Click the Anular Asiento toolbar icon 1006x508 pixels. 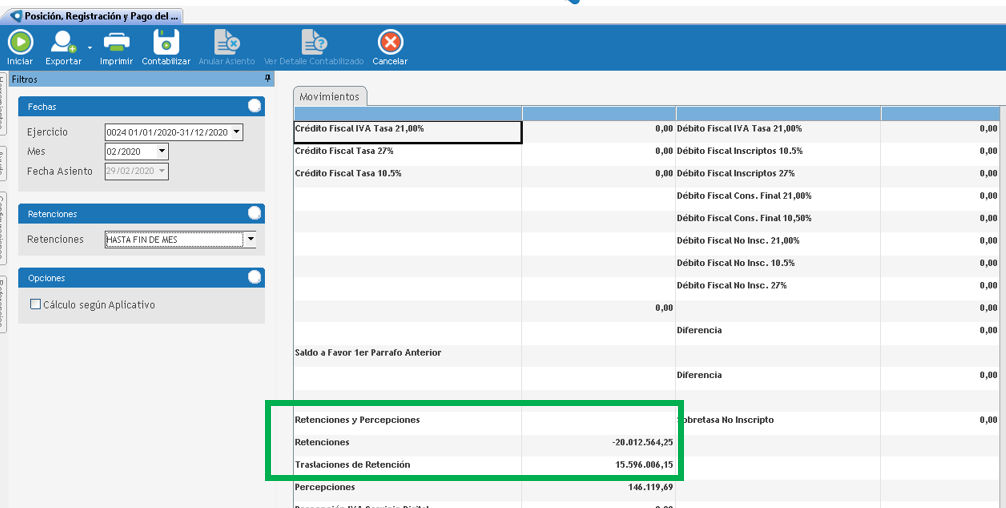(x=227, y=42)
